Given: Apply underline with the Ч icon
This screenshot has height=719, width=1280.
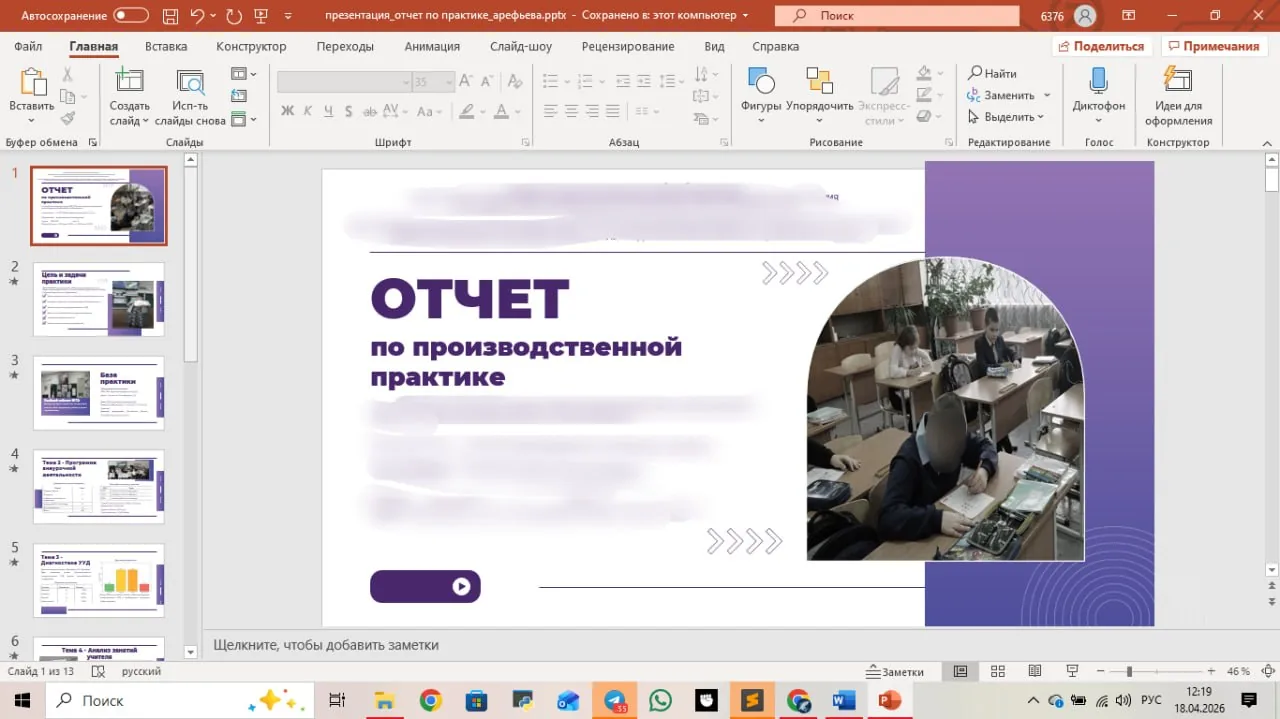Looking at the screenshot, I should tap(330, 111).
